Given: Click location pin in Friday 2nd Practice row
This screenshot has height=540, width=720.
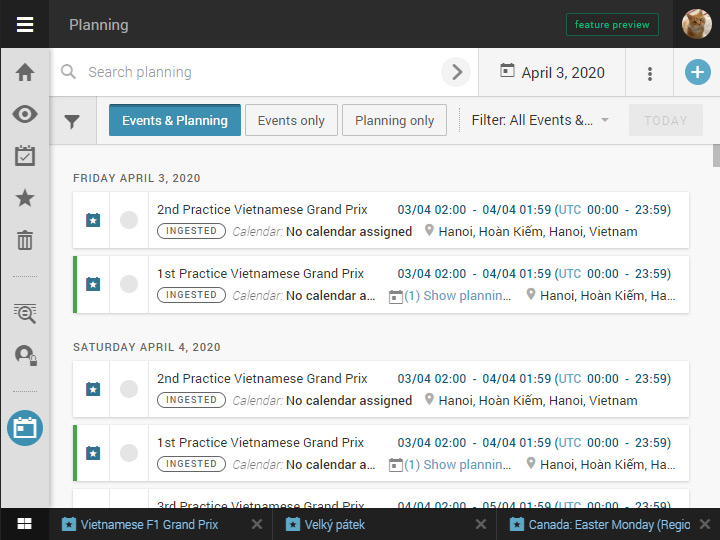Looking at the screenshot, I should click(x=429, y=230).
